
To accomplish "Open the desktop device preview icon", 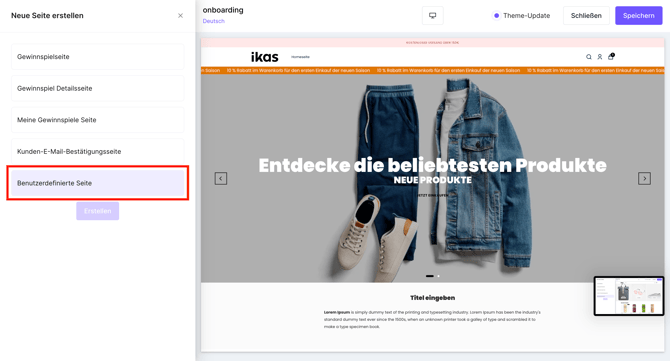I will coord(432,15).
